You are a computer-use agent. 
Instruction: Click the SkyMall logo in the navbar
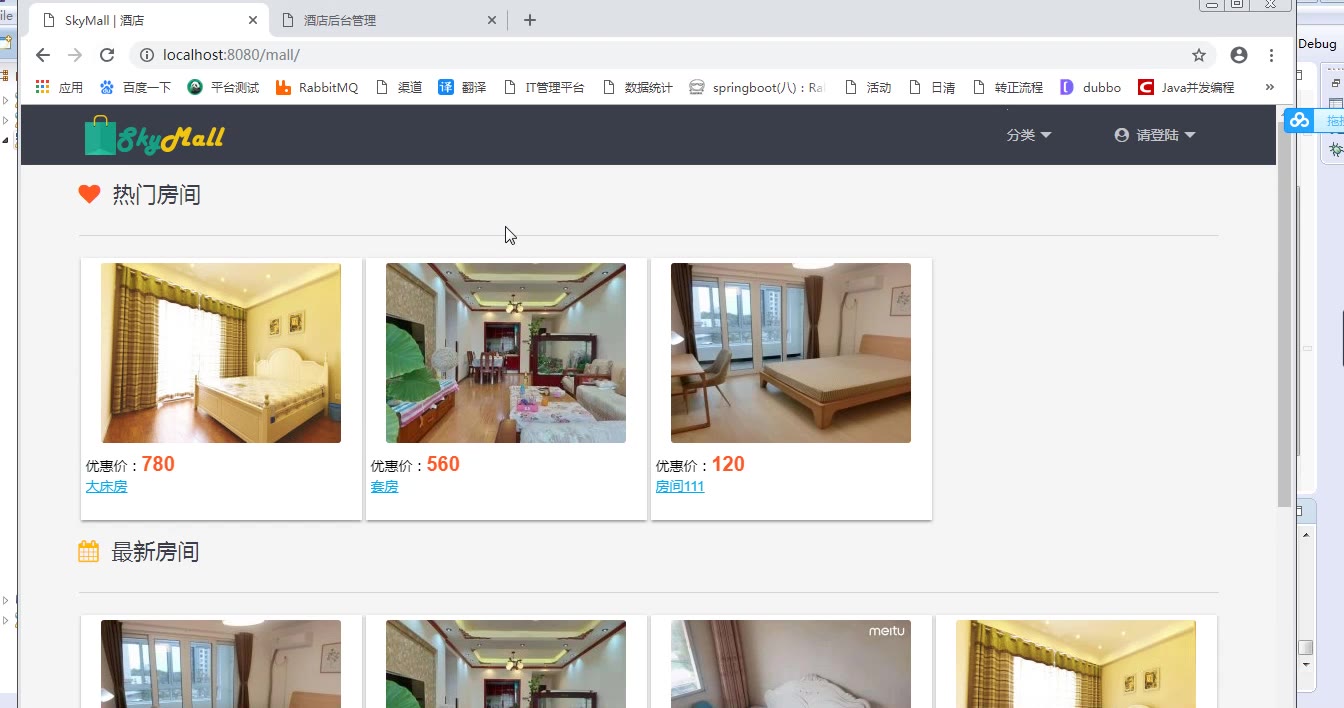155,136
